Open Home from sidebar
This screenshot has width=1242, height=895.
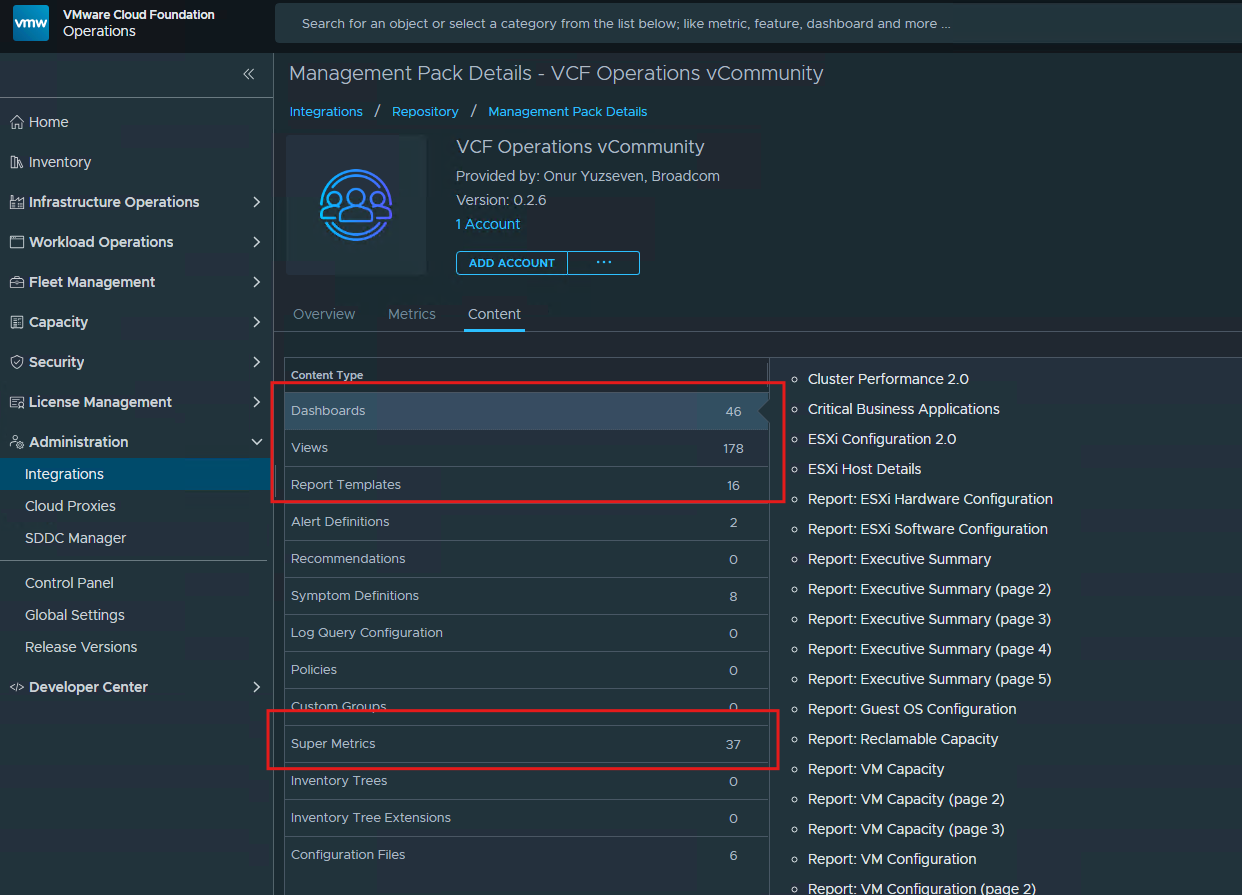pos(48,122)
